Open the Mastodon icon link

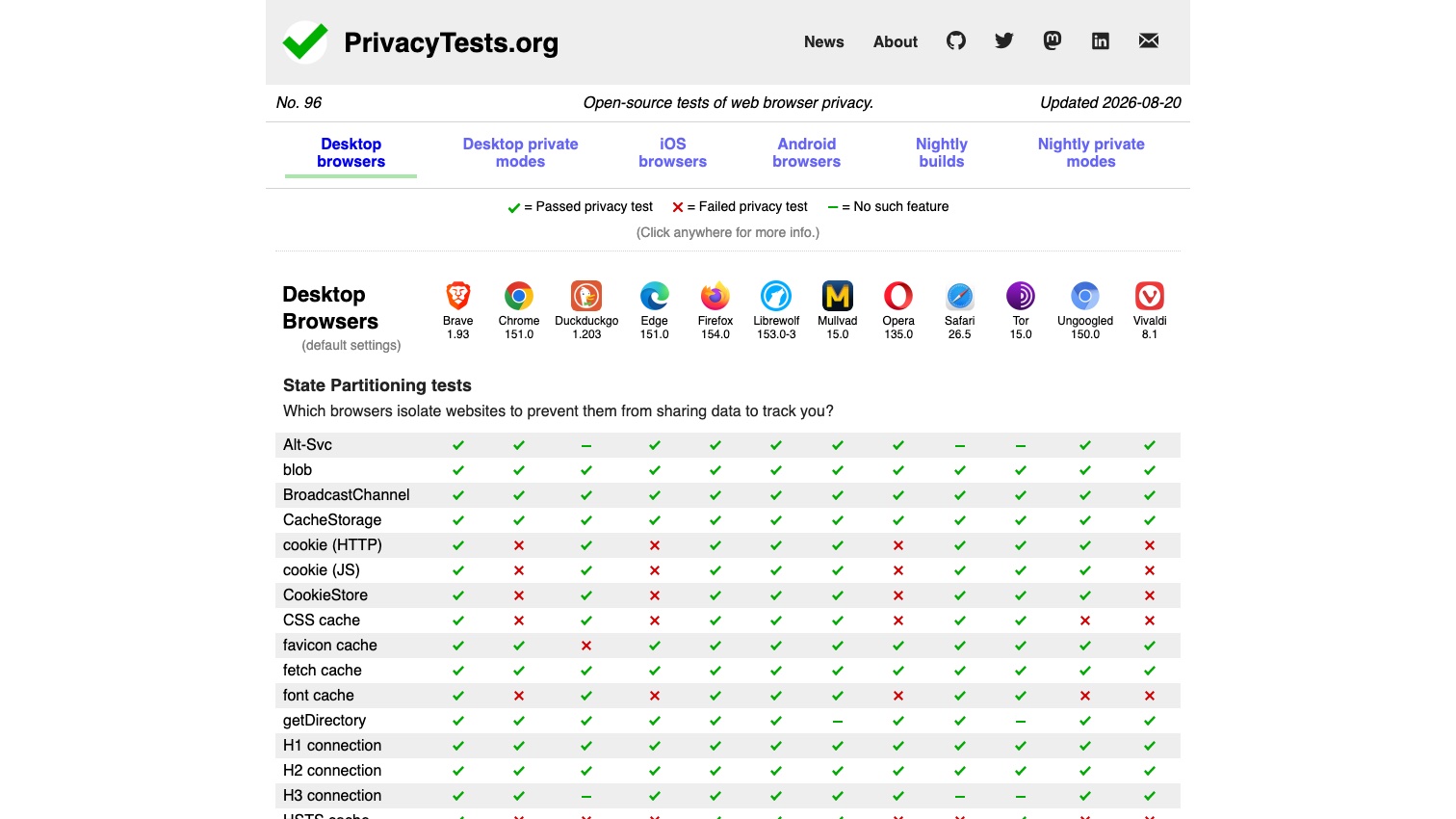coord(1053,40)
